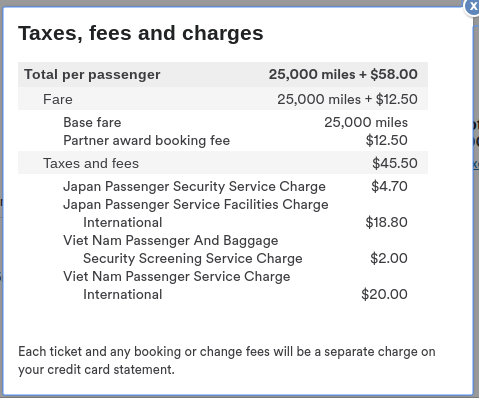Click the 25,000 miles + $58.00 total
This screenshot has width=479, height=398.
[x=343, y=74]
